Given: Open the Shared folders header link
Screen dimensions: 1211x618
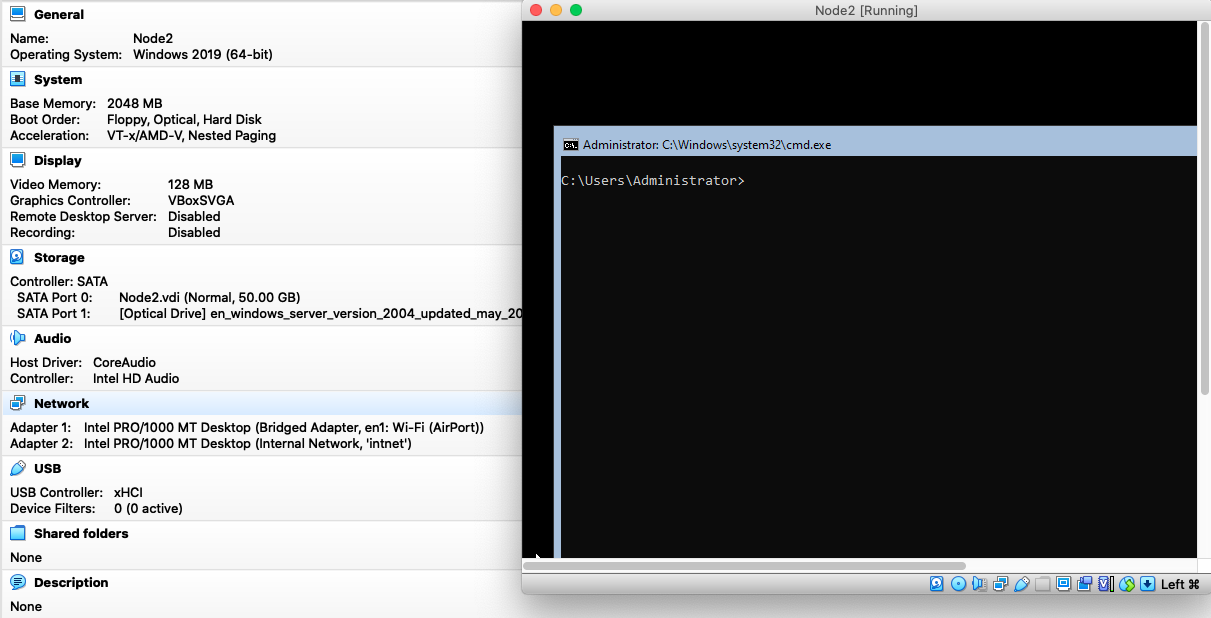Looking at the screenshot, I should pyautogui.click(x=81, y=534).
